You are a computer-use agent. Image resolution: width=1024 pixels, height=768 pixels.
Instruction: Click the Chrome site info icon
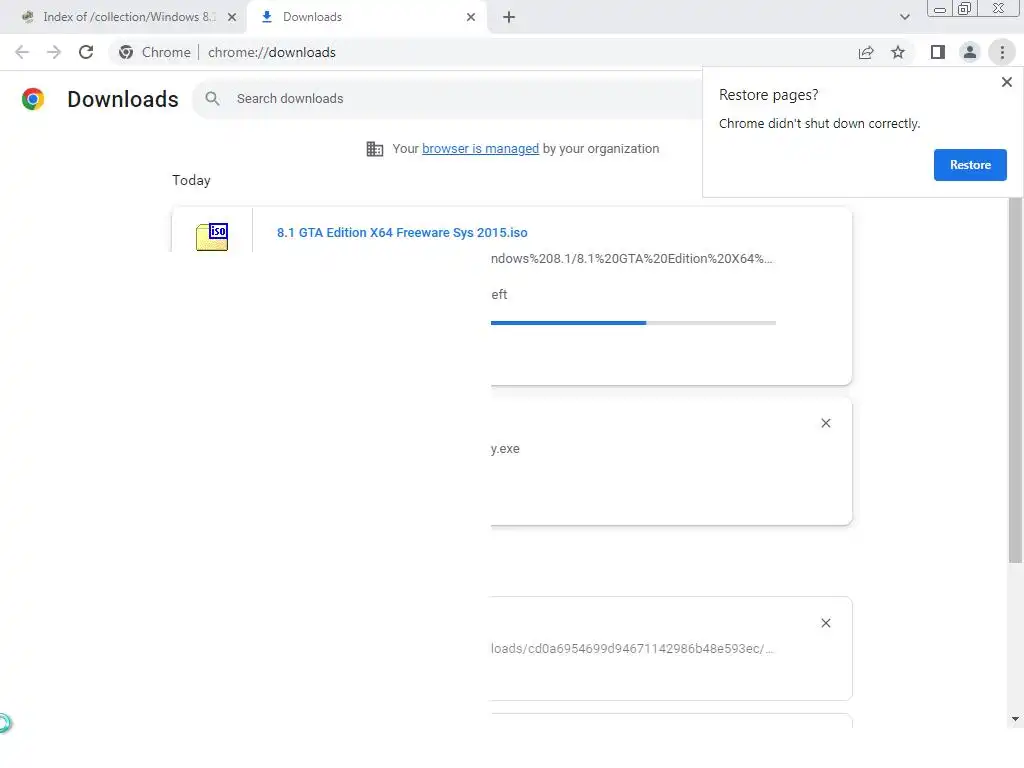pos(126,52)
